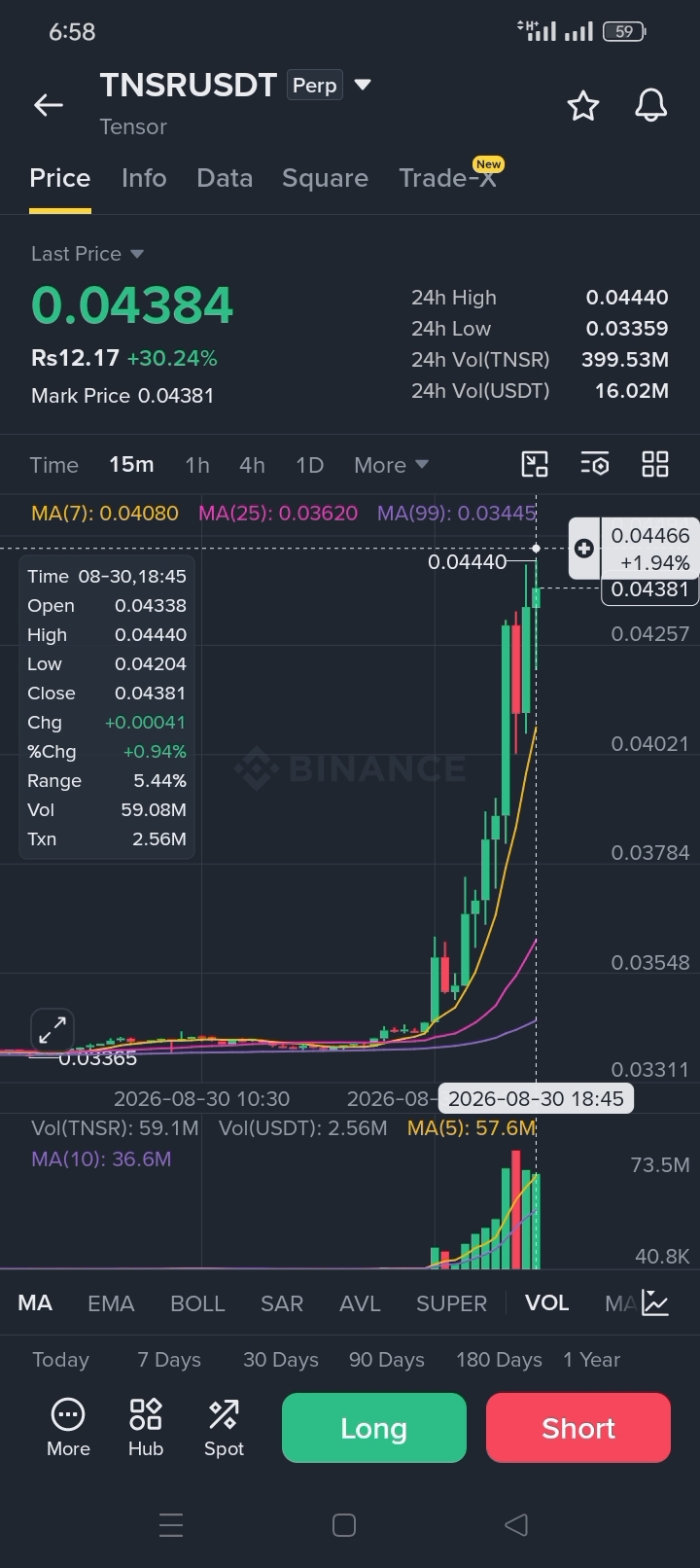Click the Perp contract type badge
700x1568 pixels.
[315, 86]
